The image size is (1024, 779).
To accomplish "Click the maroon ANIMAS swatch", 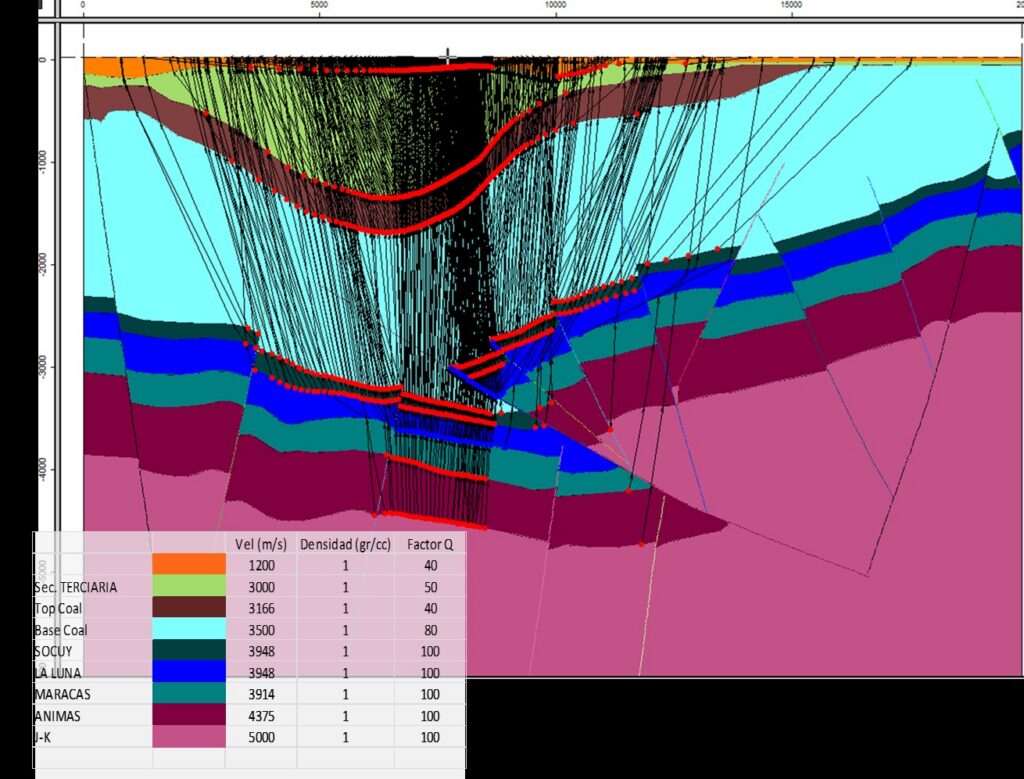I will tap(189, 716).
